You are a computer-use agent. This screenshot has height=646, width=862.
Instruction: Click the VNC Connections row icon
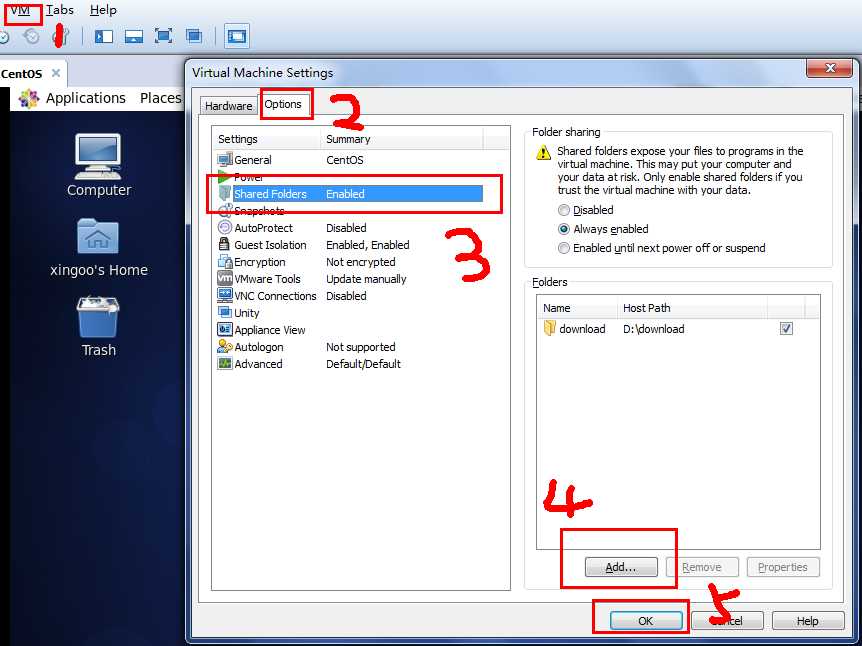(x=225, y=296)
